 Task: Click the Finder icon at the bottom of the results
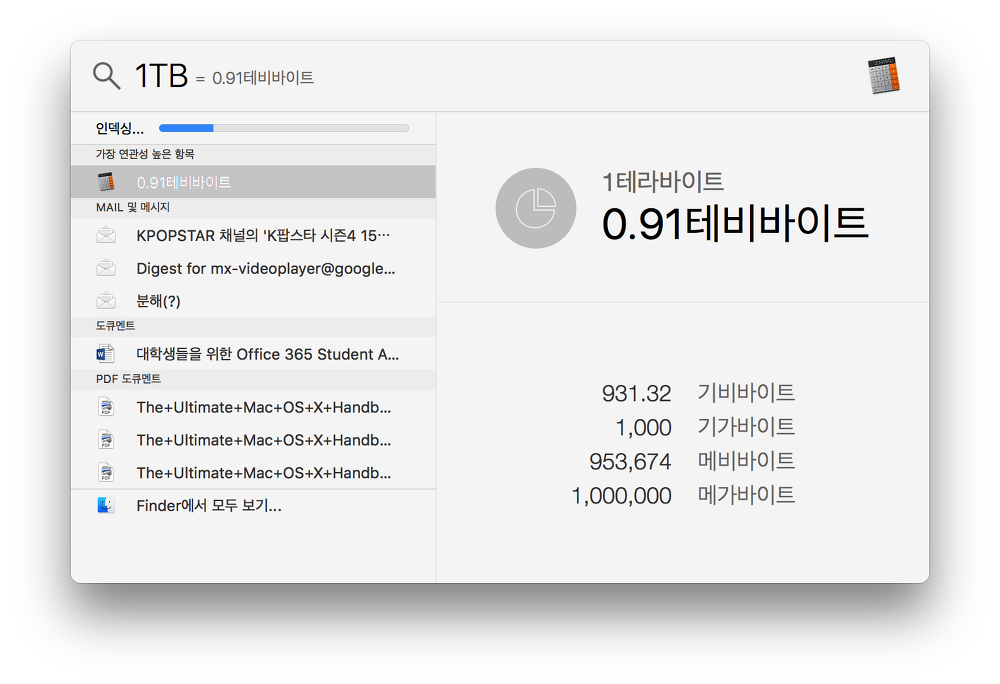point(106,506)
